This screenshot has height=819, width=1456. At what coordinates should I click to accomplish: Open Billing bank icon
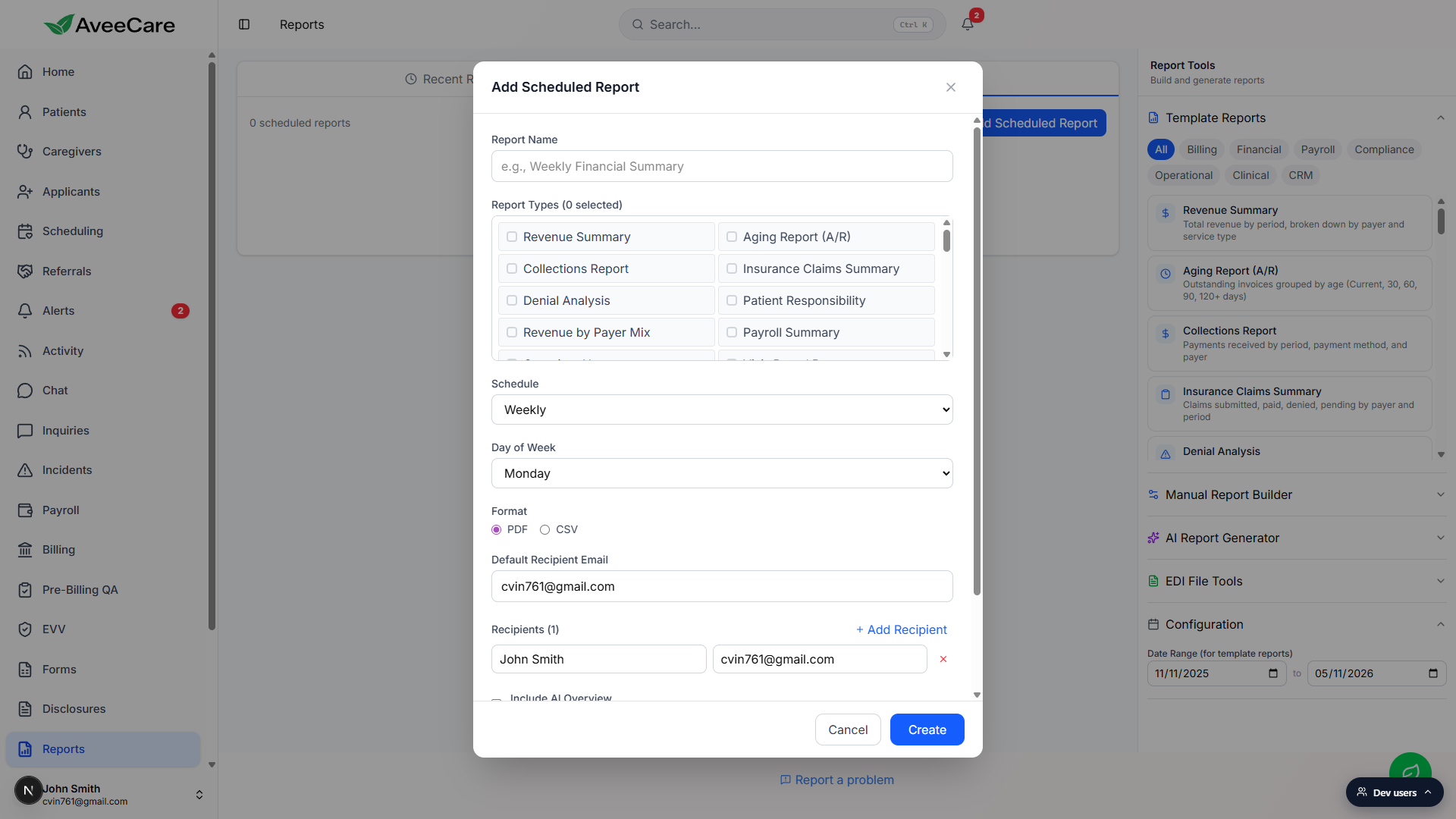[x=25, y=550]
